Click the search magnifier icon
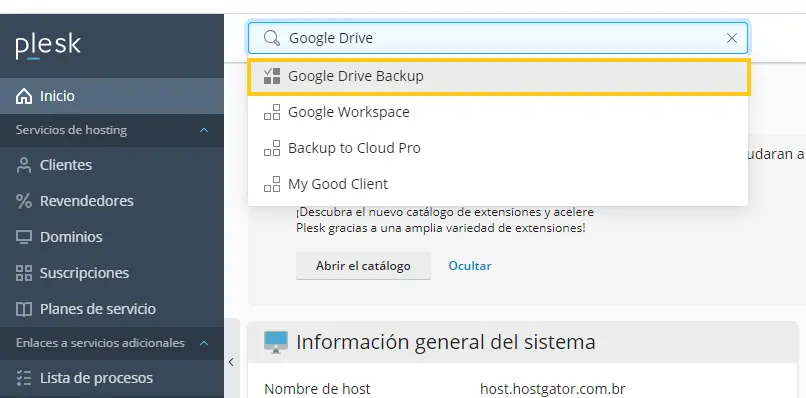806x398 pixels. tap(272, 38)
